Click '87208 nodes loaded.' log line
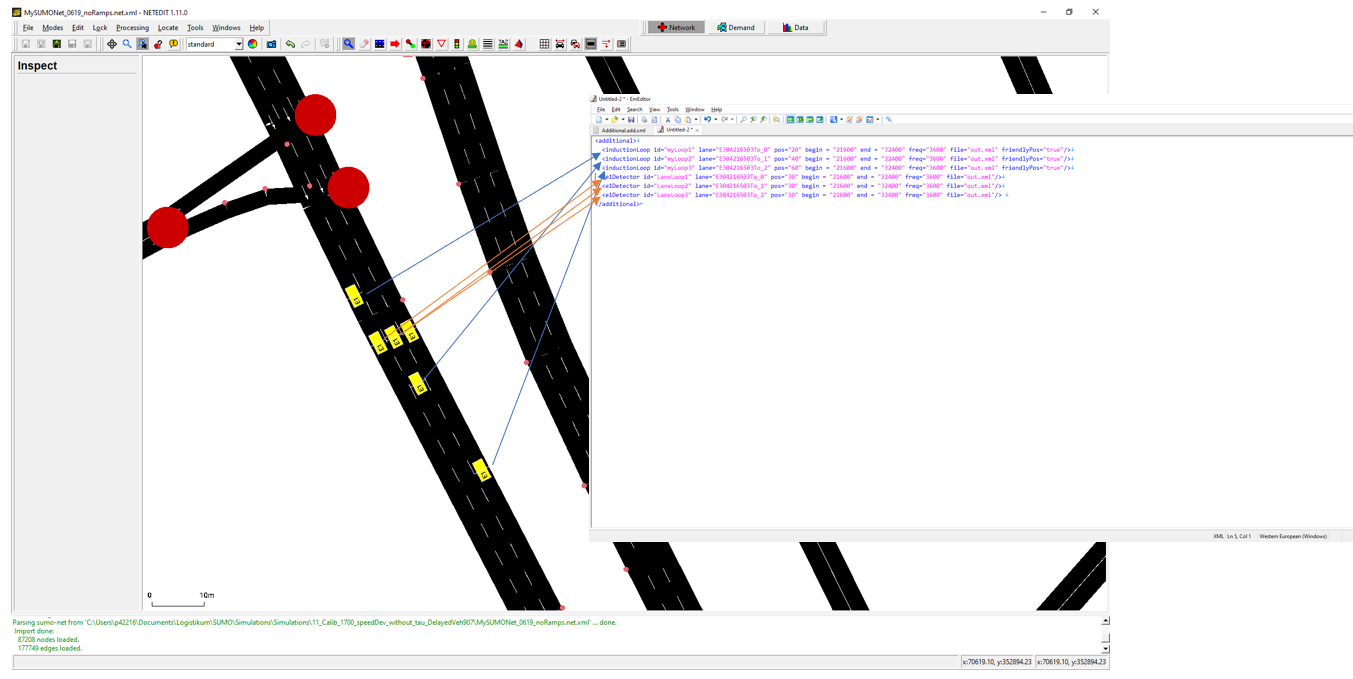 coord(48,640)
